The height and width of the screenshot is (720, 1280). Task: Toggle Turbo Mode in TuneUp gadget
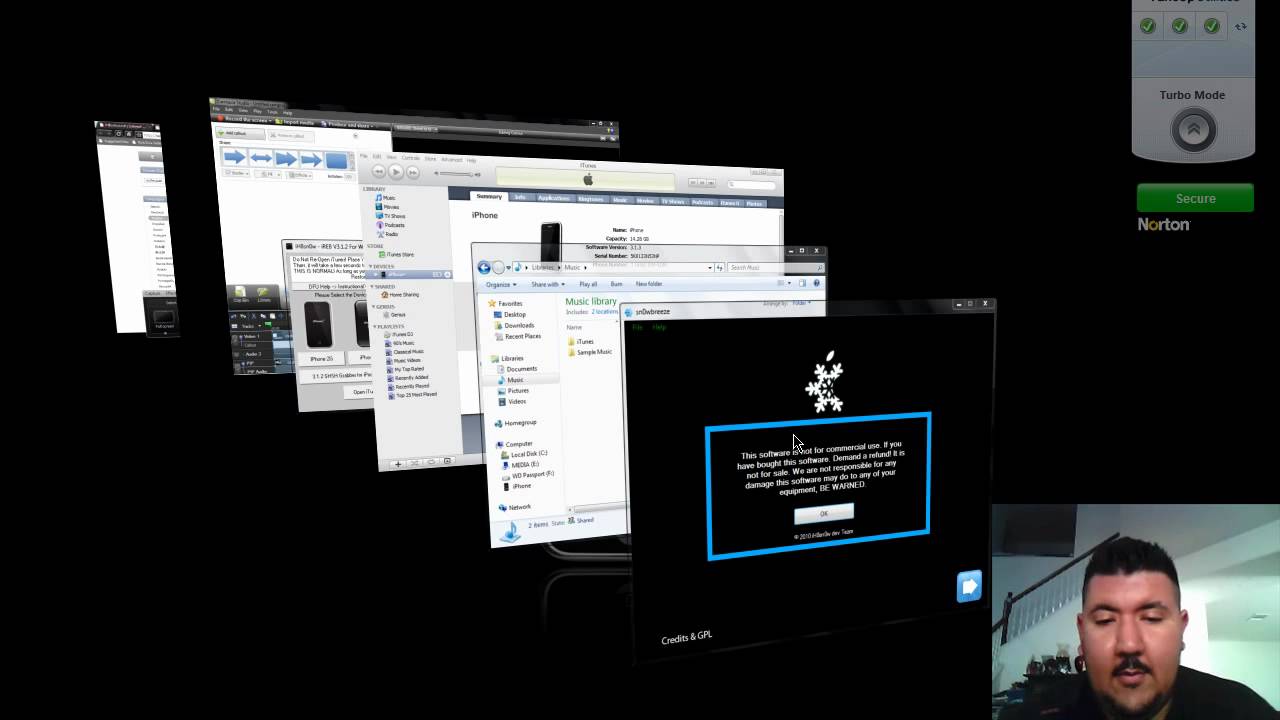1193,130
